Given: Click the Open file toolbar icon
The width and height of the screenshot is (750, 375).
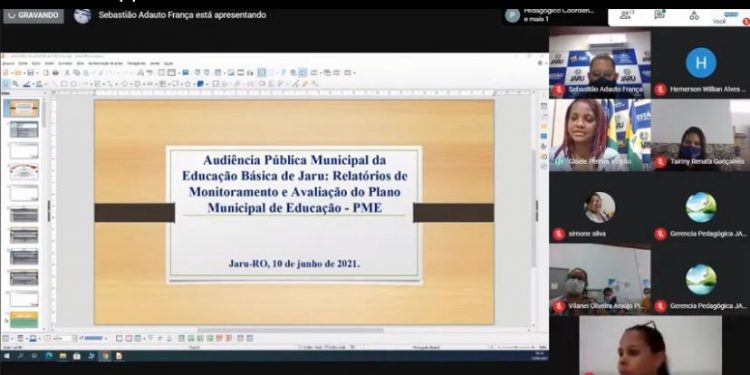Looking at the screenshot, I should click(18, 73).
